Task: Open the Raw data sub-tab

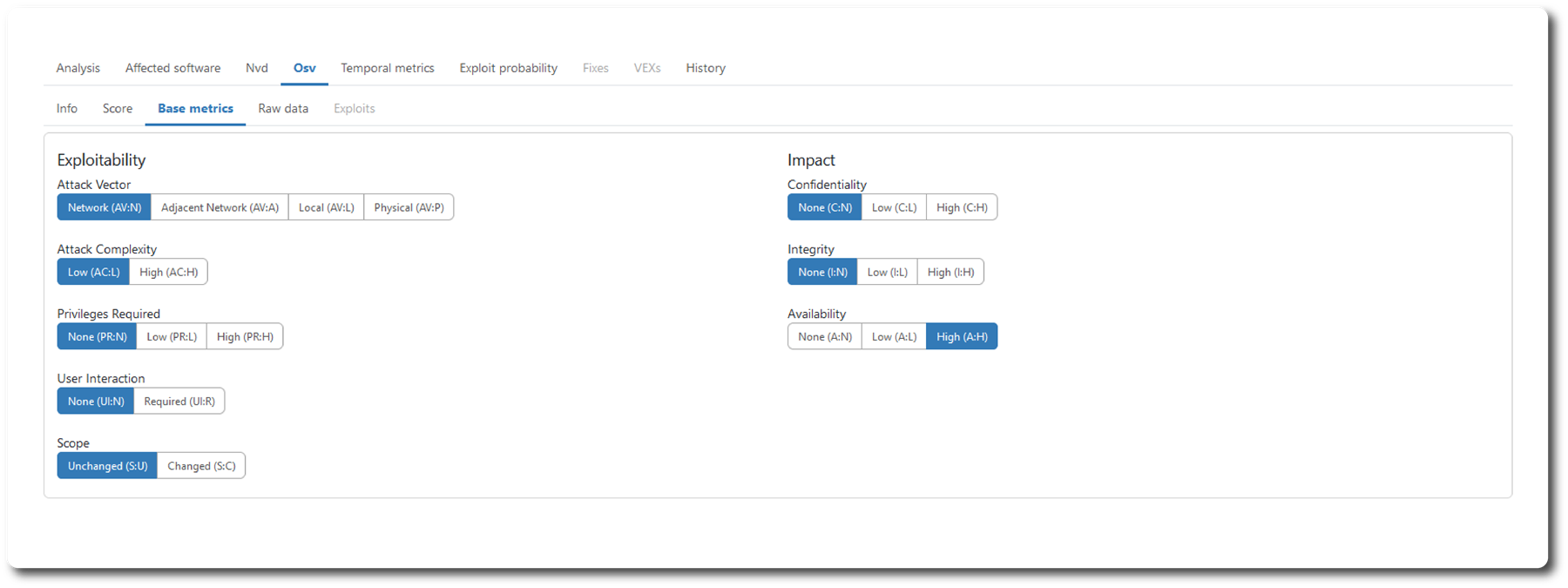Action: [x=283, y=109]
